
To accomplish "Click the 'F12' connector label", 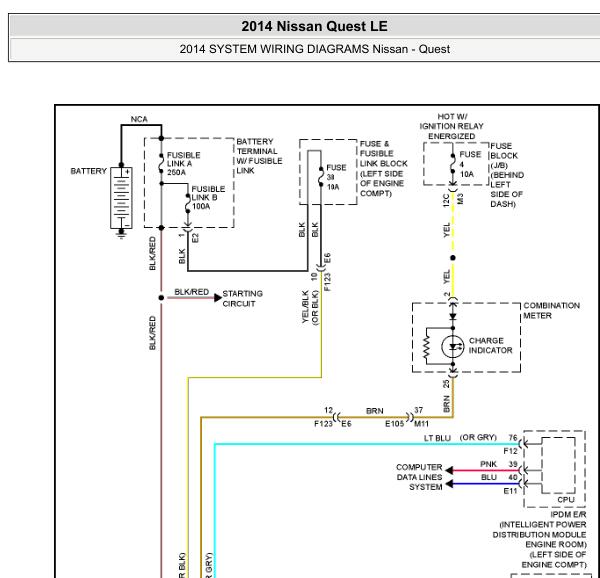I will click(510, 451).
